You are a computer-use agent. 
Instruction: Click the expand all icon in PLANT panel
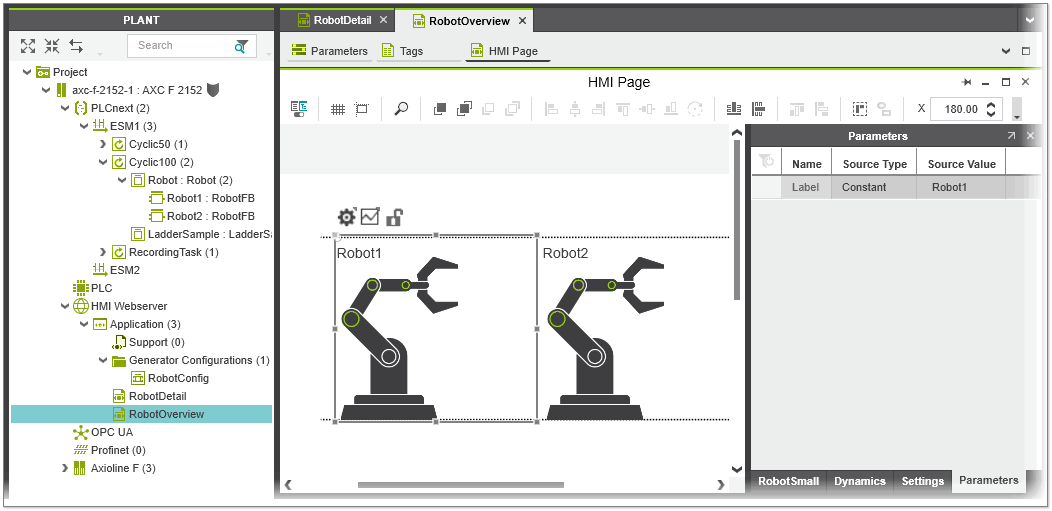28,46
